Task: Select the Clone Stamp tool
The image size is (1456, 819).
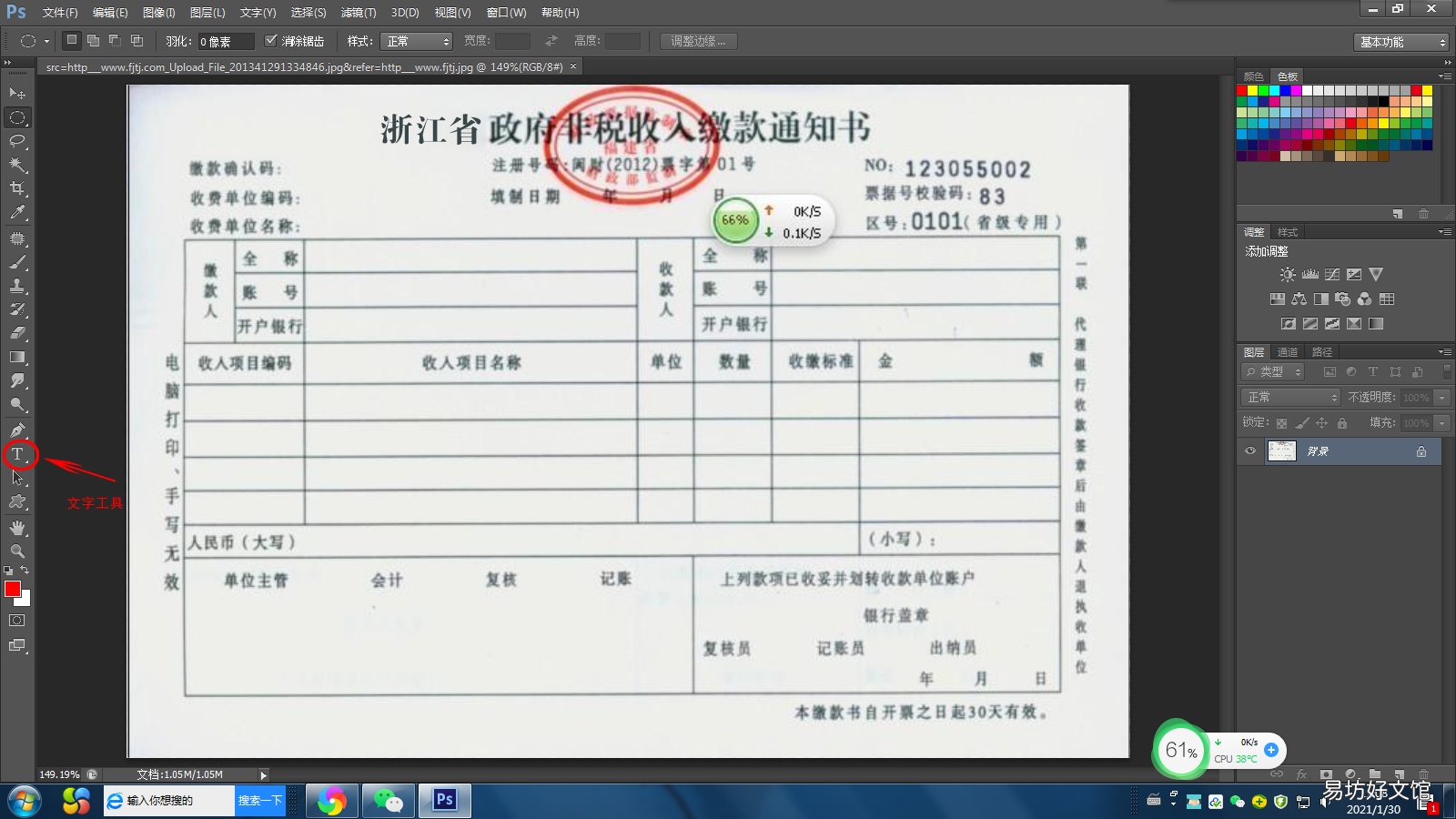Action: click(x=17, y=286)
